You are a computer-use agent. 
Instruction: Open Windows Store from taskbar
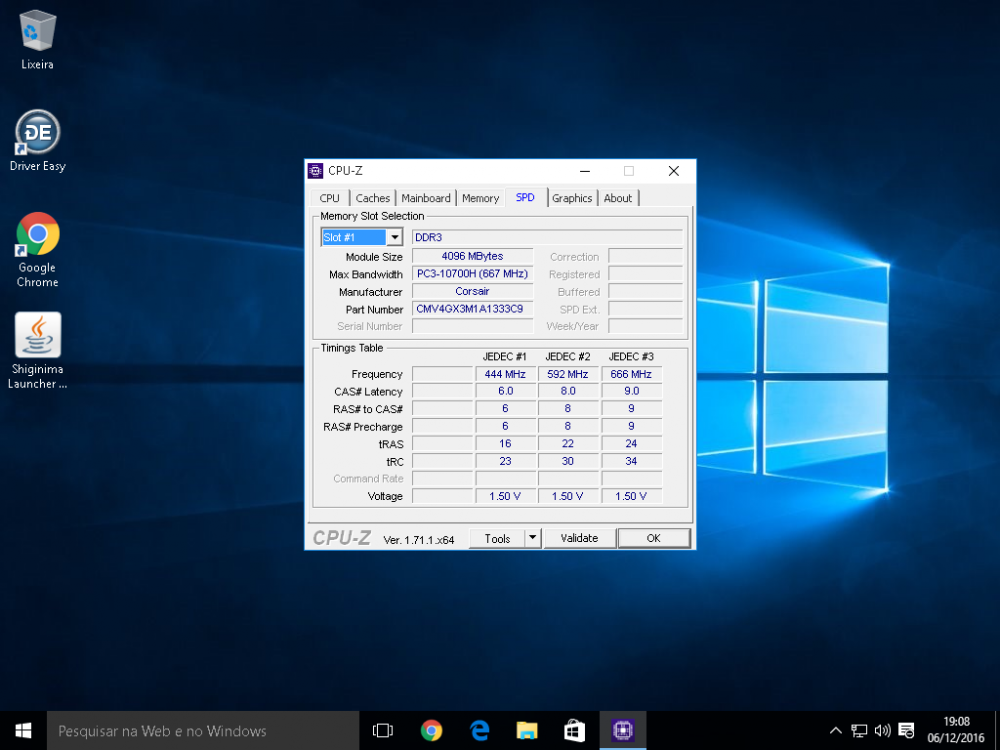[x=574, y=730]
